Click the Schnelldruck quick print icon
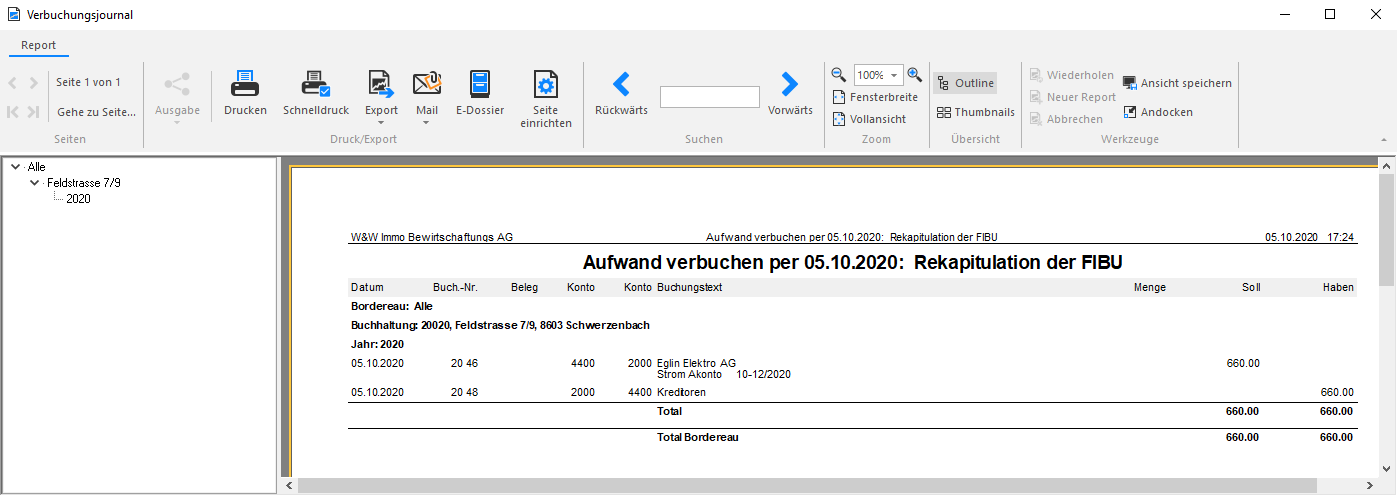This screenshot has height=497, width=1397. tap(316, 84)
